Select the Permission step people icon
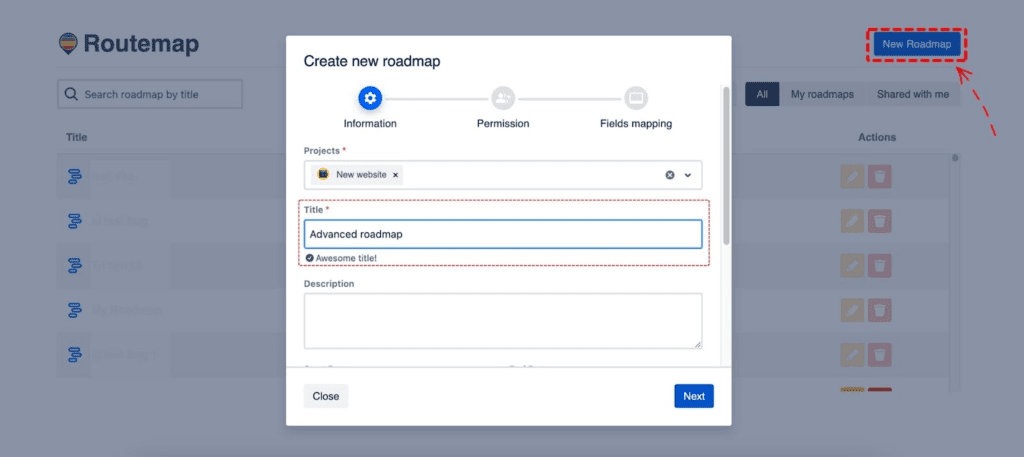Screen dimensions: 1024x457 pos(503,99)
